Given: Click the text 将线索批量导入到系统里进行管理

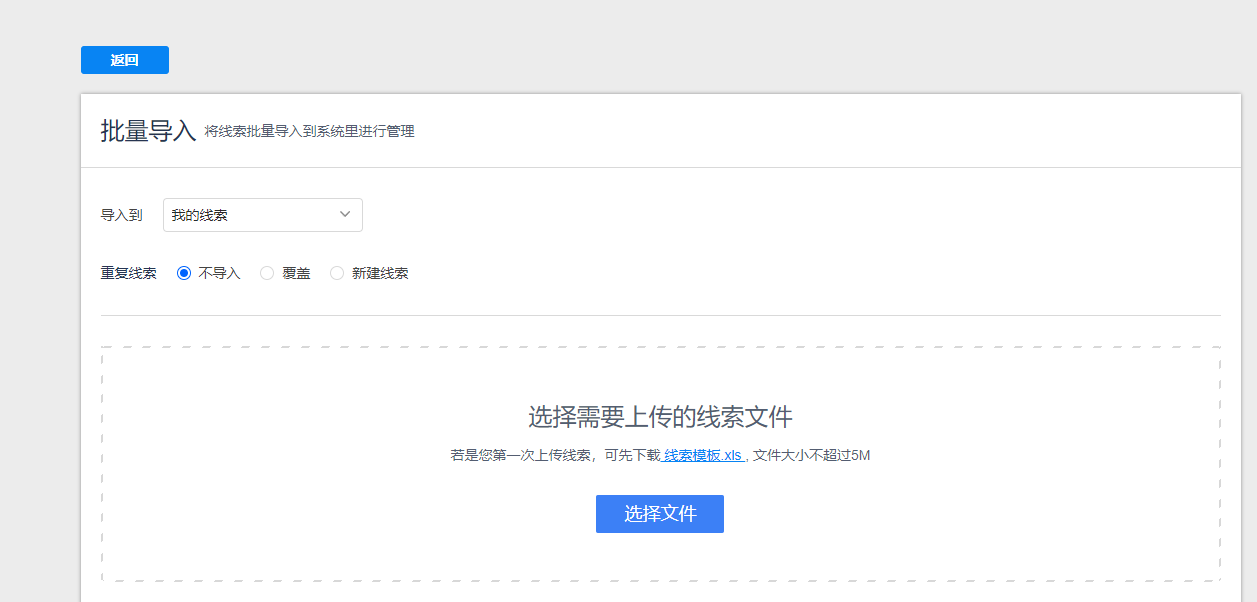Looking at the screenshot, I should pos(310,131).
